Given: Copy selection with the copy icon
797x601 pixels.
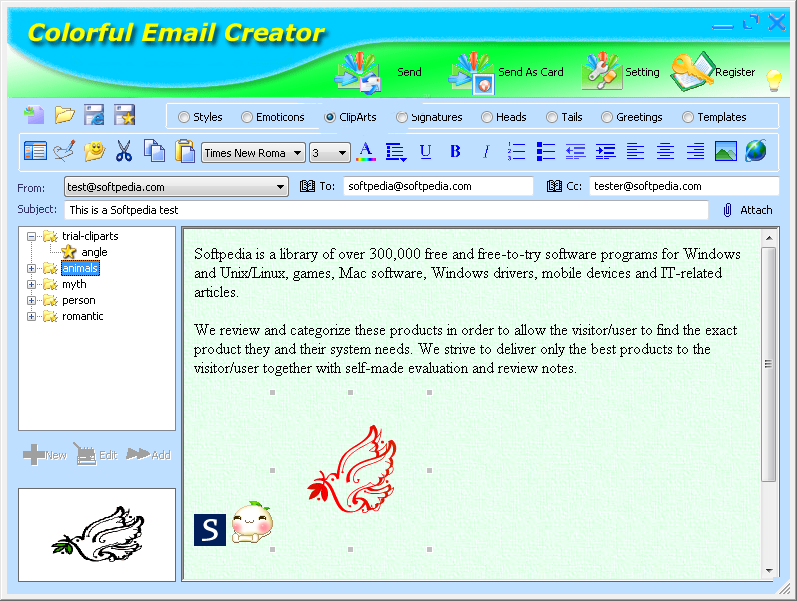Looking at the screenshot, I should click(154, 151).
